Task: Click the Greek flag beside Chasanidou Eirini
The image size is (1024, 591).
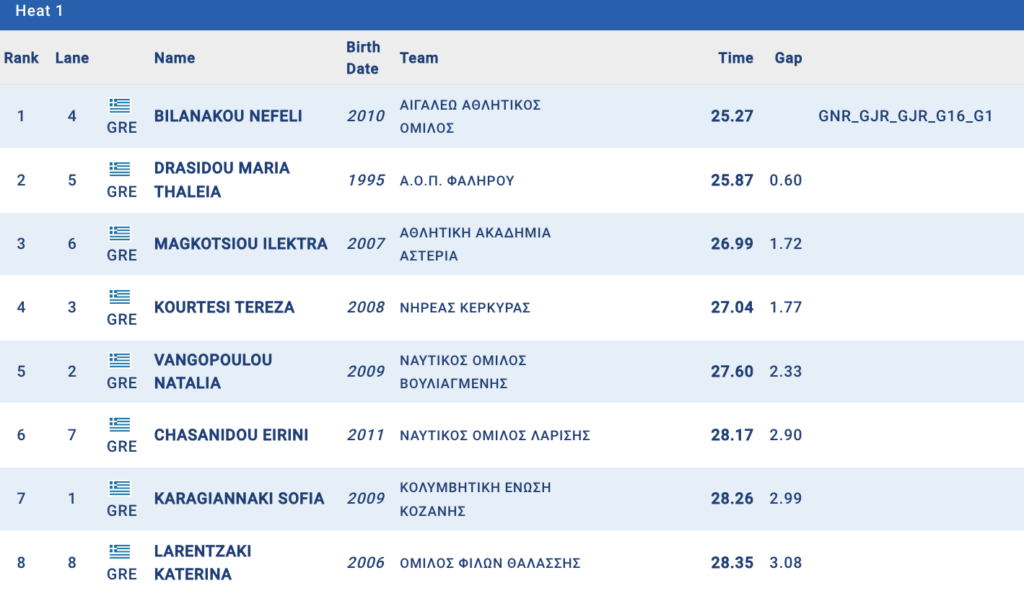Action: [120, 424]
